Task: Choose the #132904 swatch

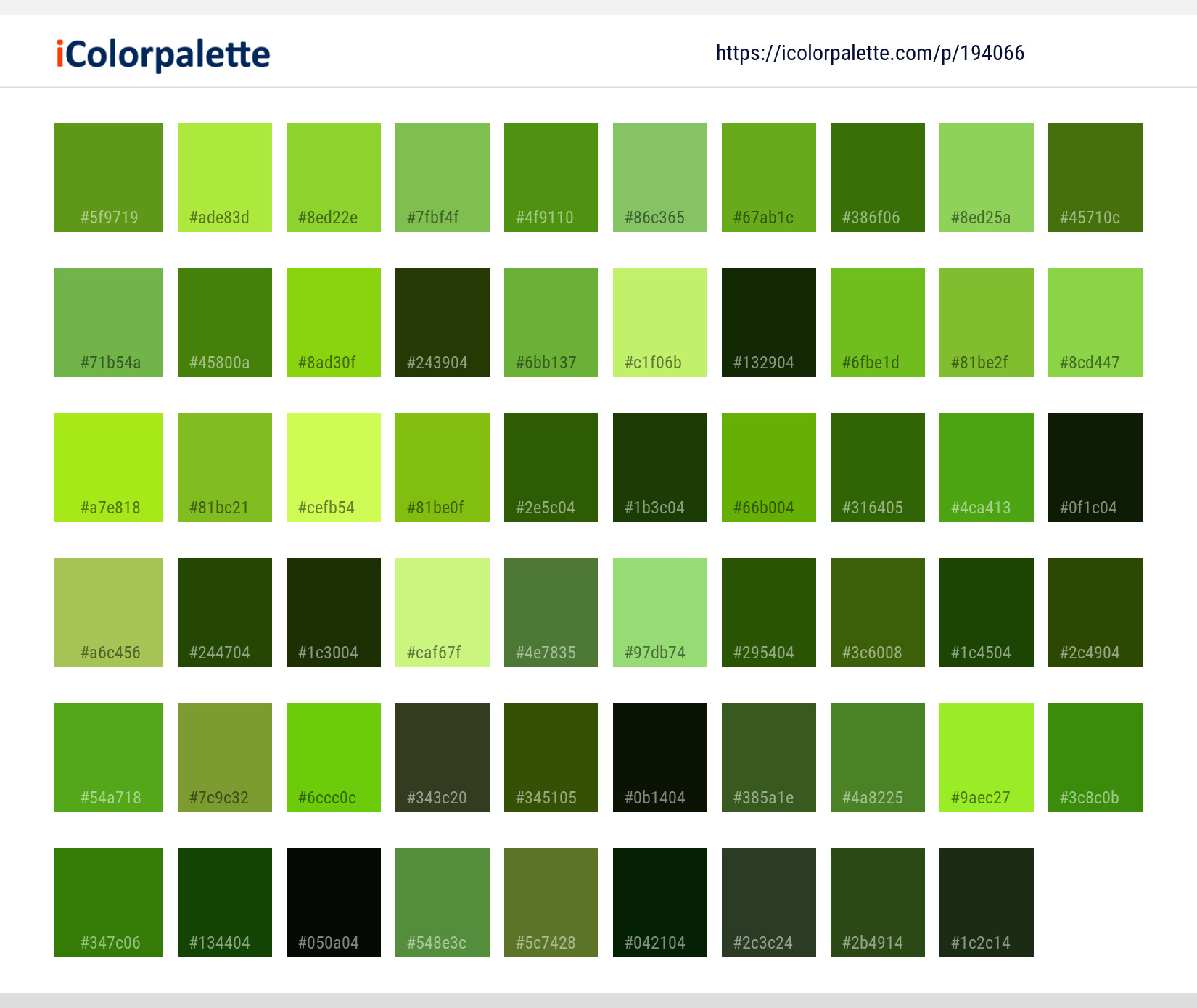Action: [x=769, y=323]
